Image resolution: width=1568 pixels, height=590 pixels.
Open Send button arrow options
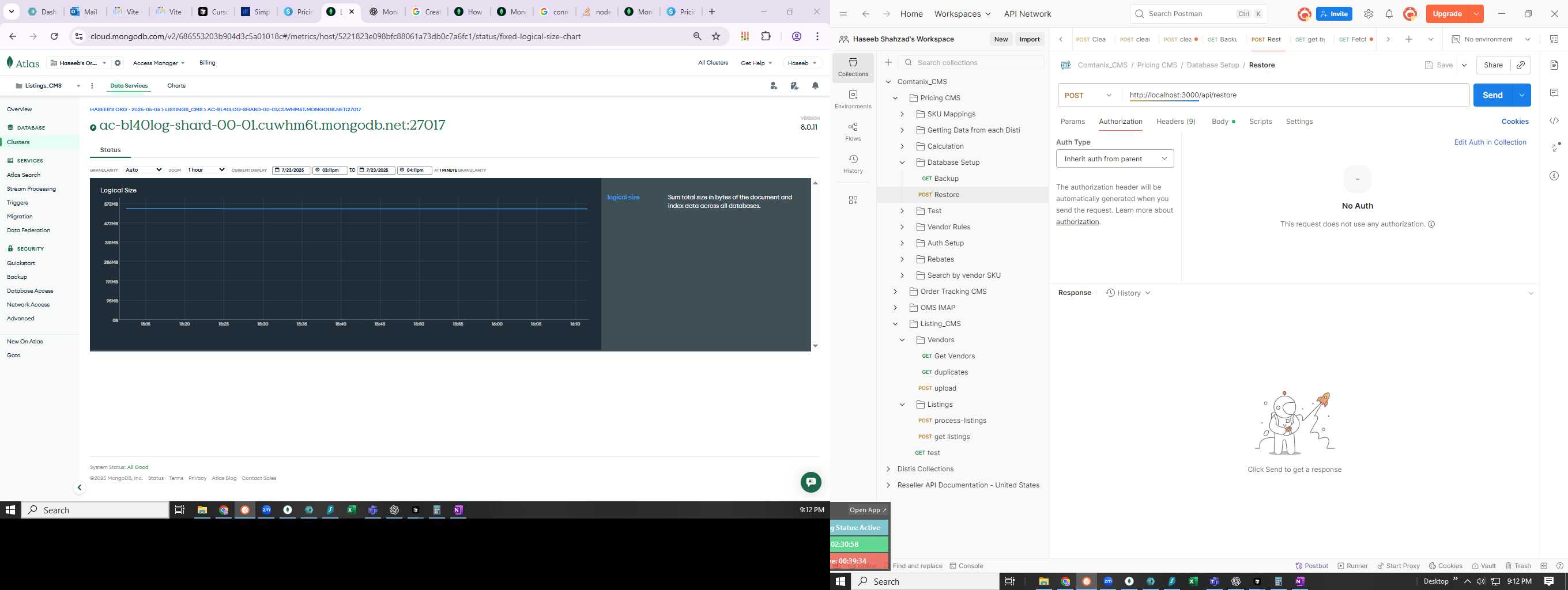(x=1521, y=96)
